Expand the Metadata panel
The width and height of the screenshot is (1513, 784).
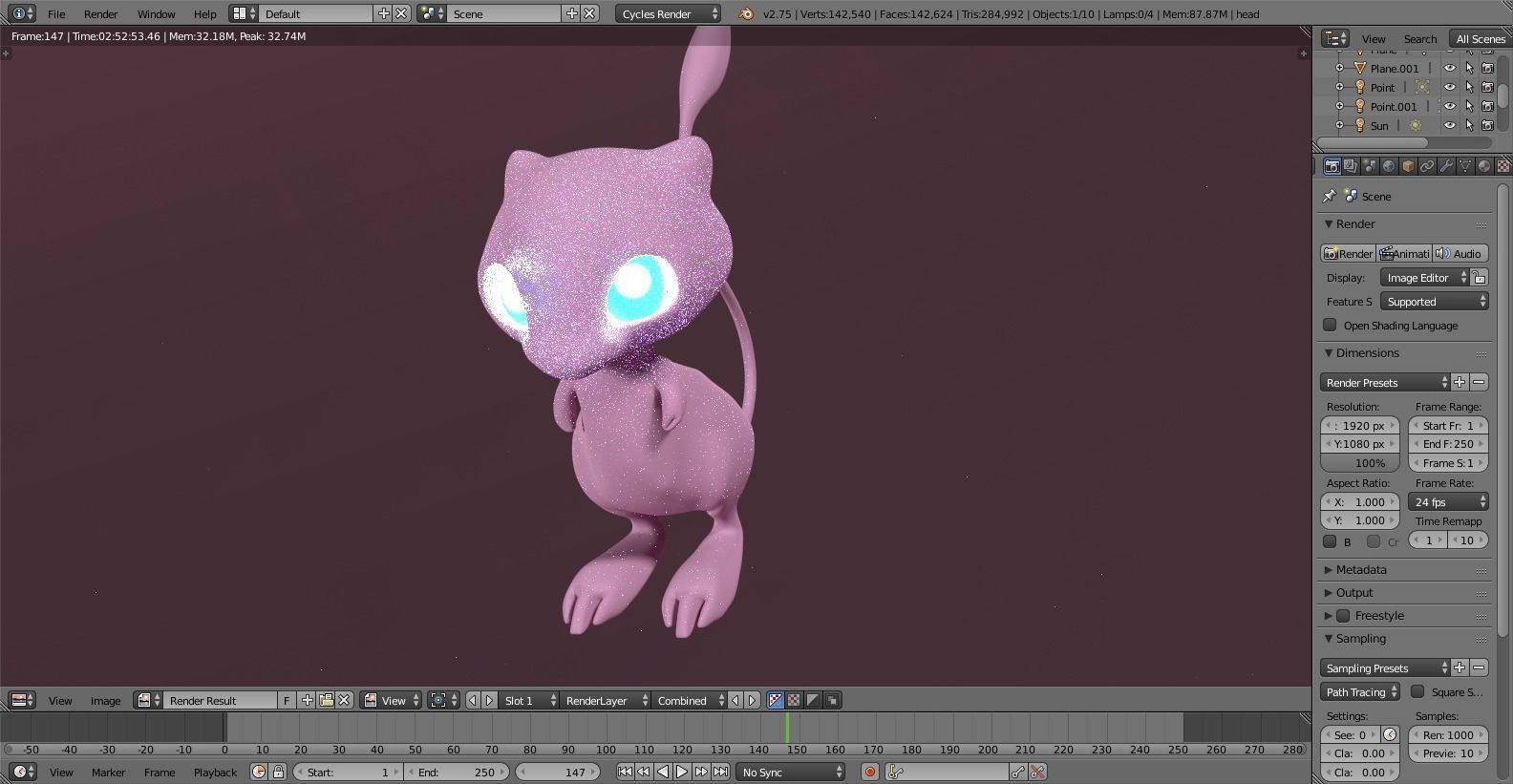point(1360,569)
